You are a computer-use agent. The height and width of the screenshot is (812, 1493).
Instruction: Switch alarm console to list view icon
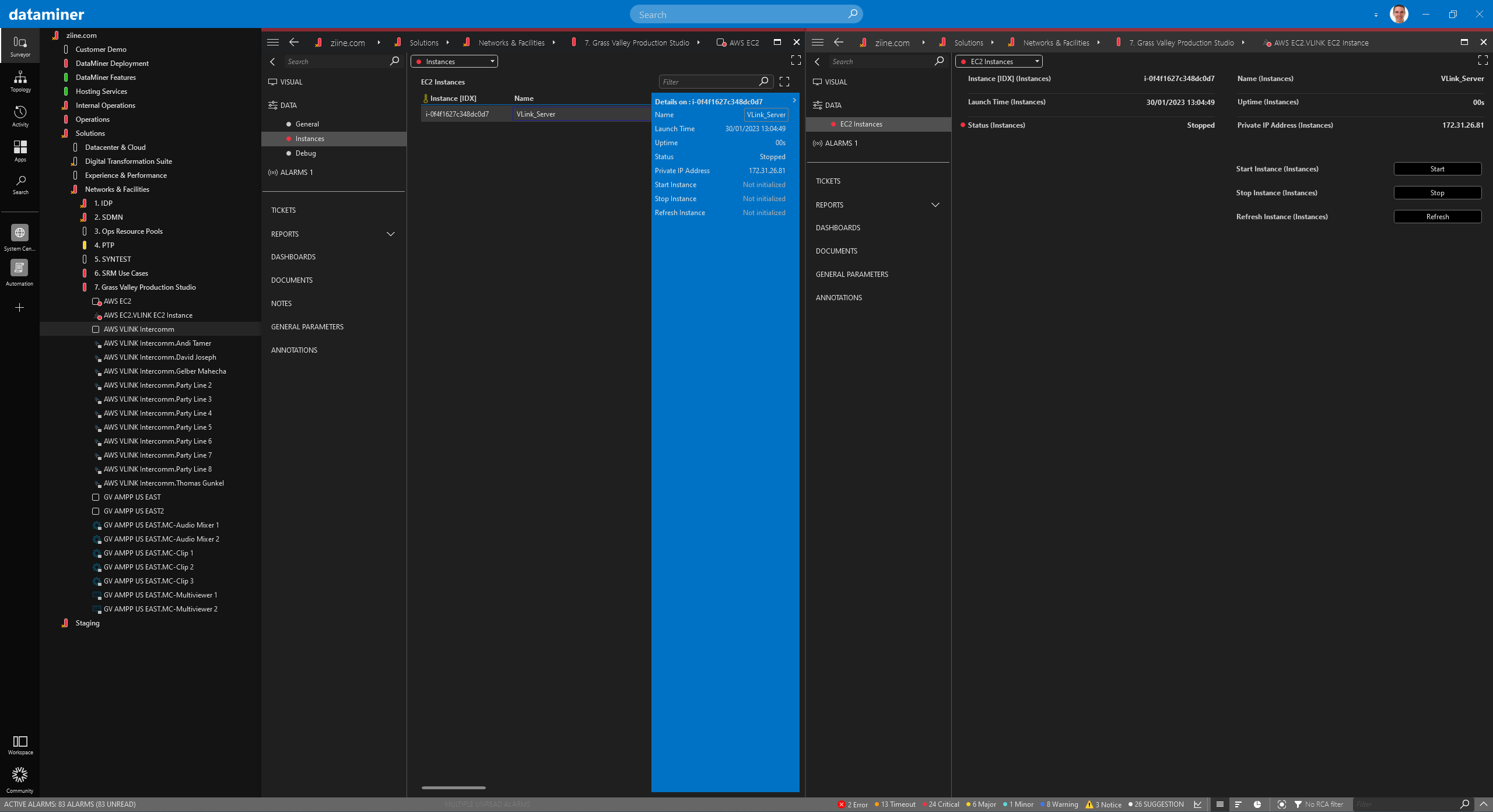[x=1219, y=804]
